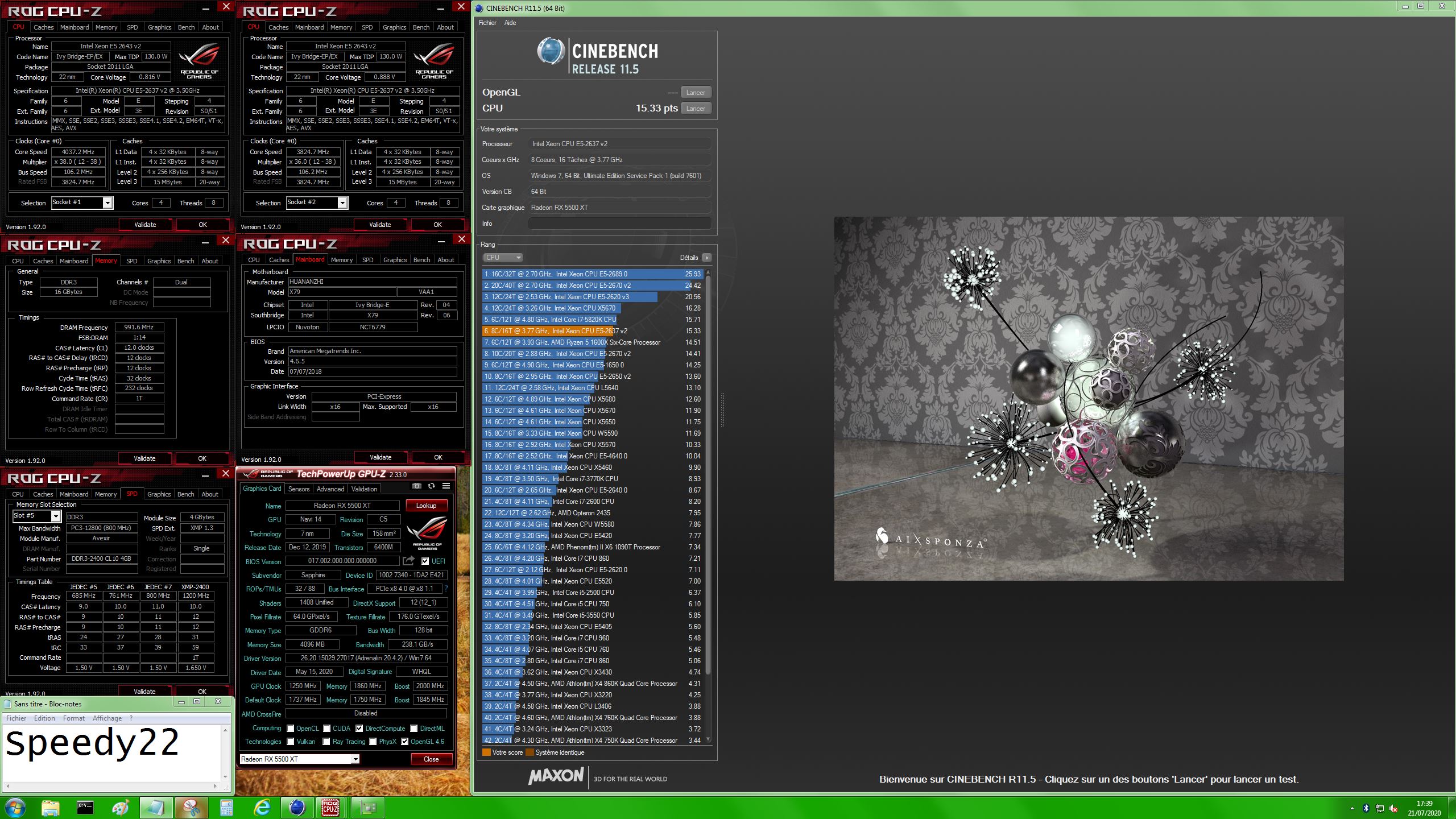
Task: Open the Fichier menu in Cinebench
Action: [487, 23]
